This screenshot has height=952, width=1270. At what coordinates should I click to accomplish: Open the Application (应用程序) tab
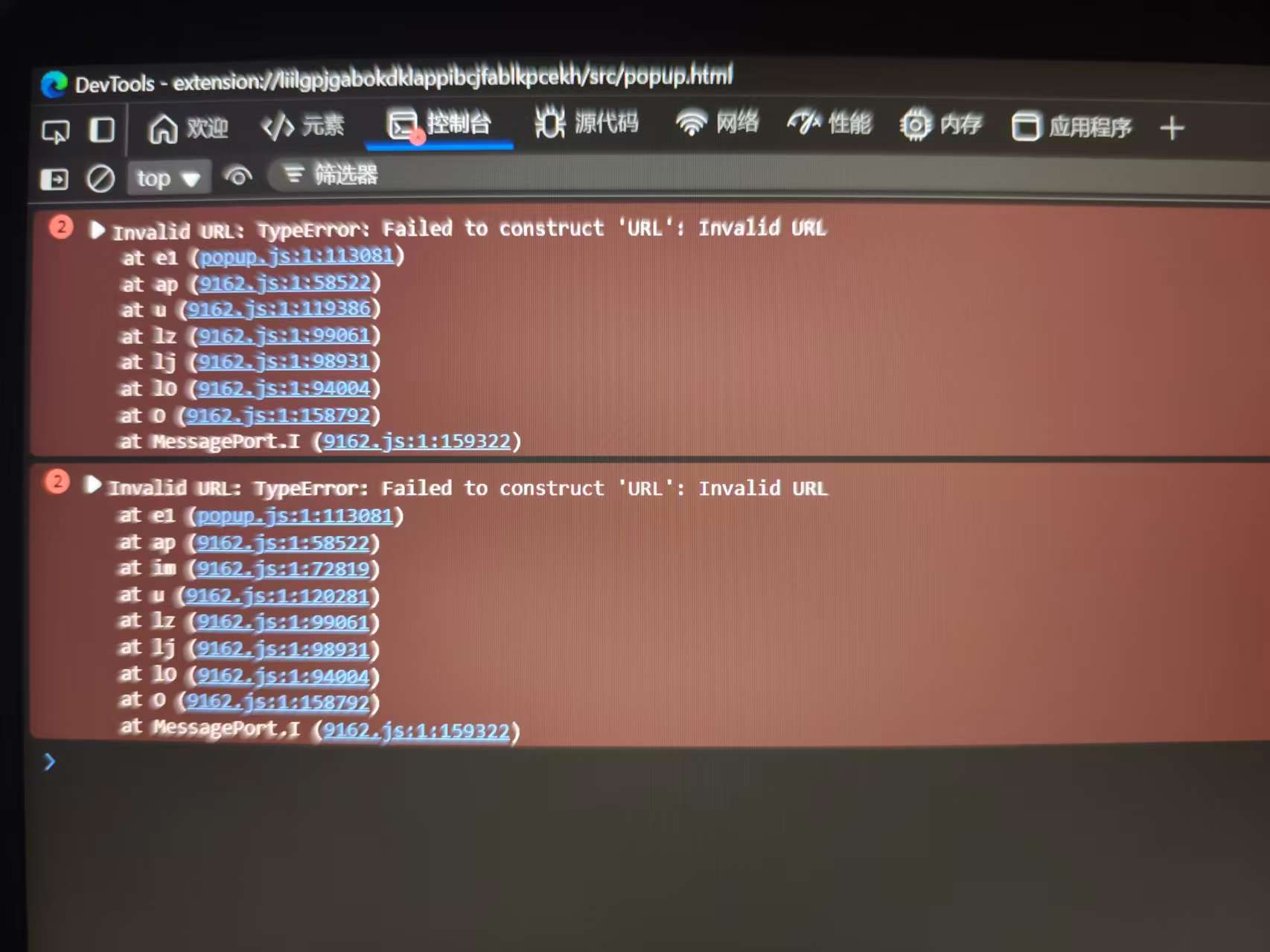coord(1071,127)
